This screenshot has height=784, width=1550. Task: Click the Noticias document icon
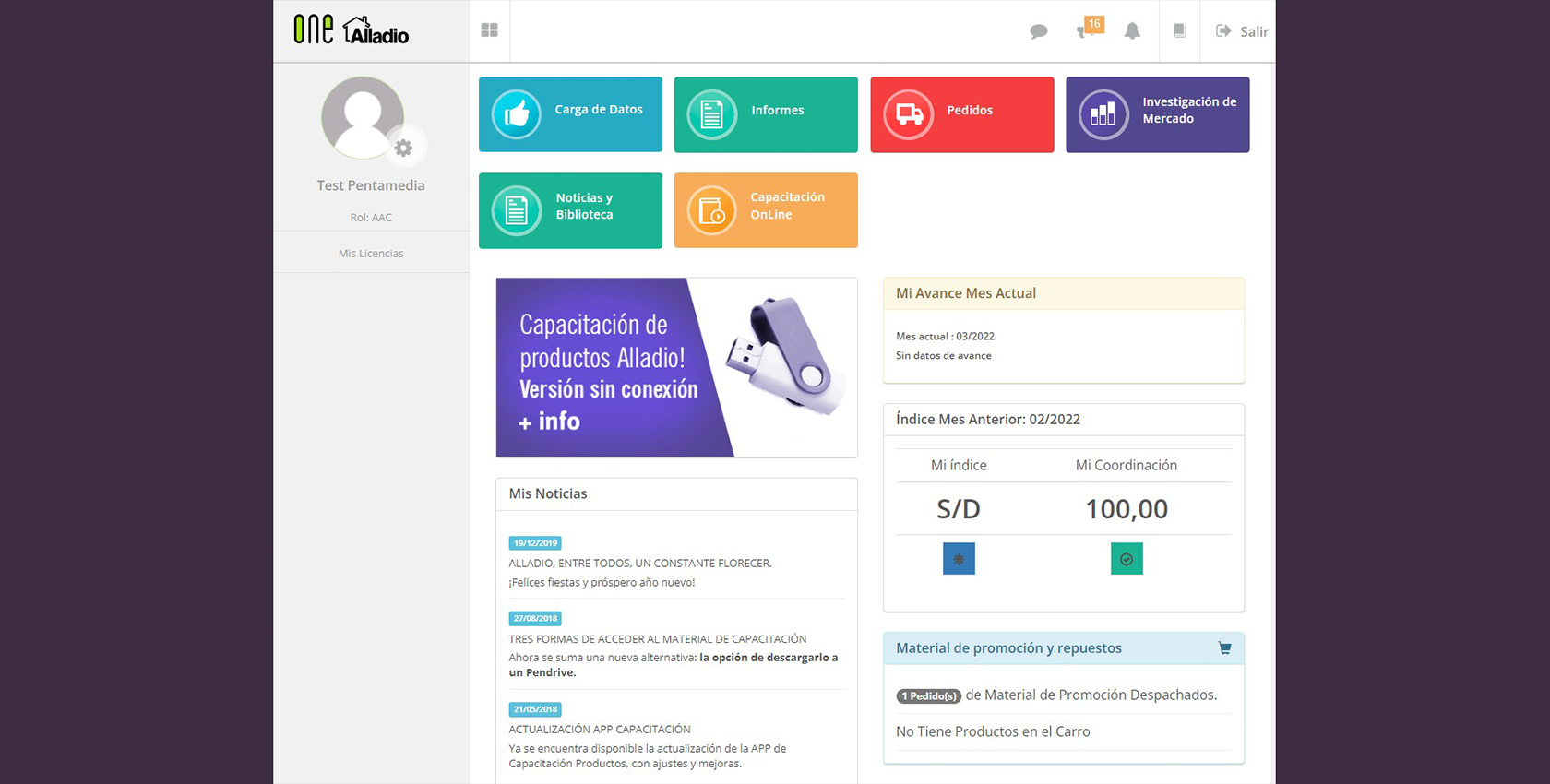pyautogui.click(x=517, y=210)
